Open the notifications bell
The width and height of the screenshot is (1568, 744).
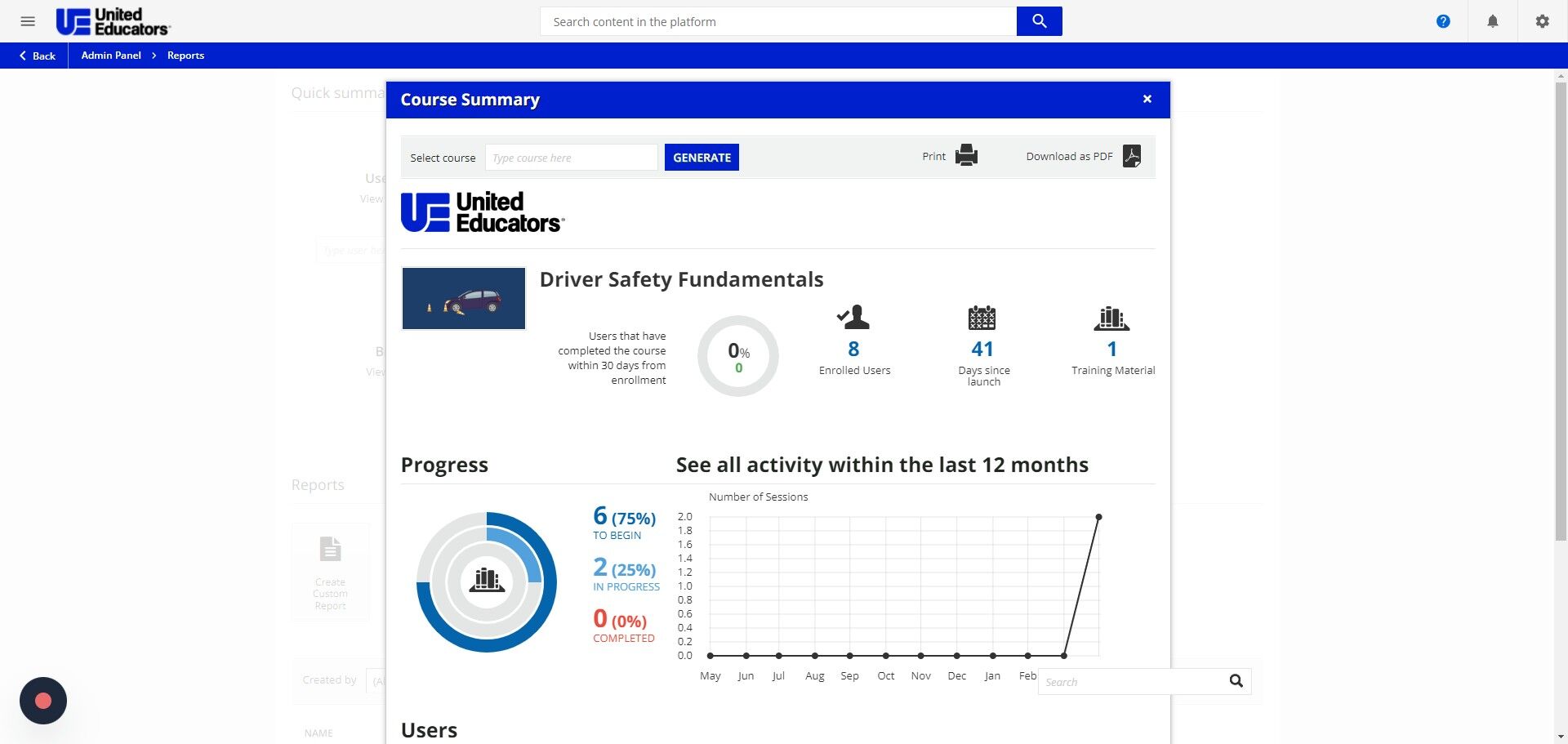(1492, 21)
